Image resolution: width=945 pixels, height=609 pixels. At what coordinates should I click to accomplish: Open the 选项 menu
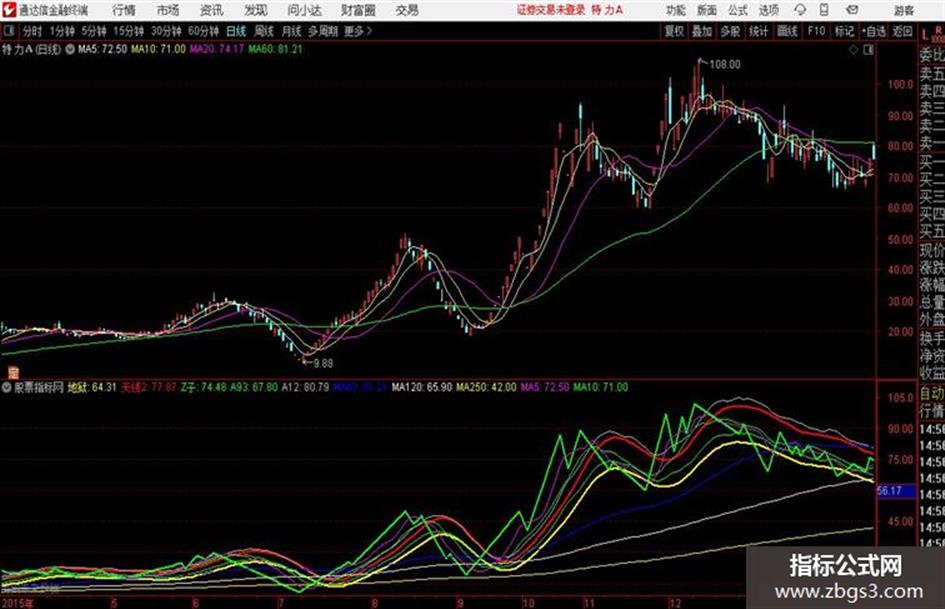(768, 10)
